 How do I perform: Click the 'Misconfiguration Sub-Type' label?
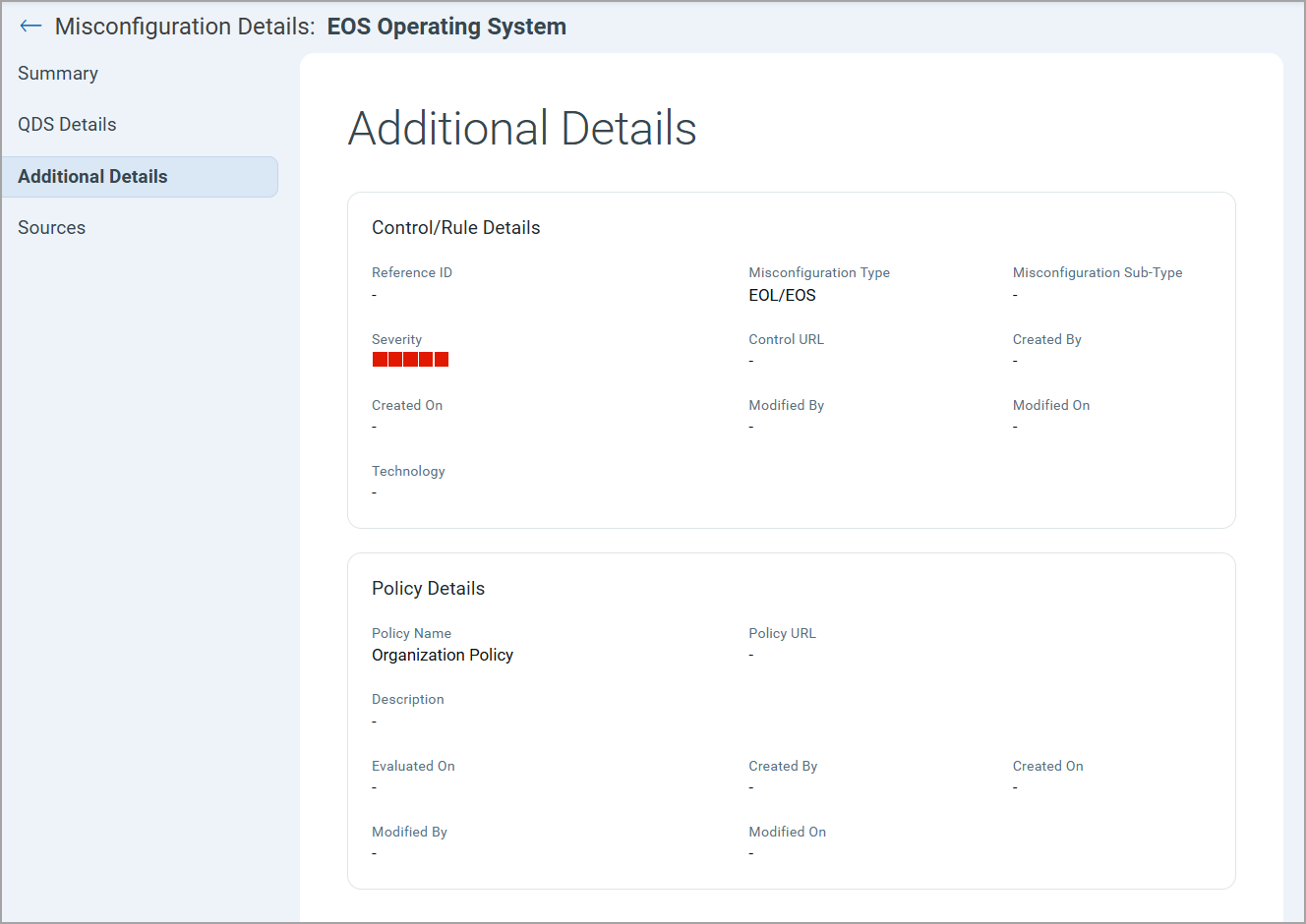tap(1098, 273)
